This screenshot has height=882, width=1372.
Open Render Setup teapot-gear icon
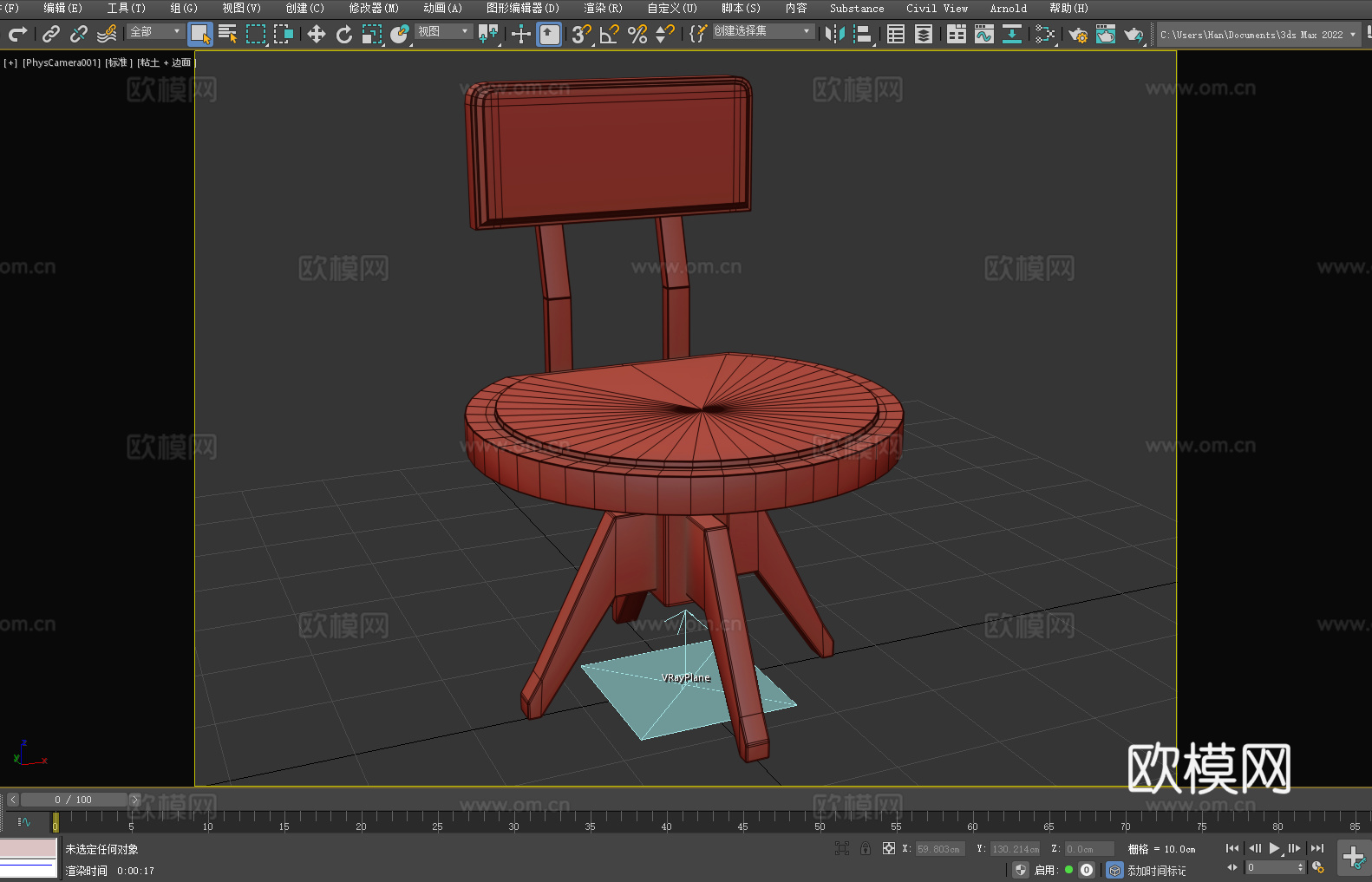click(1078, 34)
